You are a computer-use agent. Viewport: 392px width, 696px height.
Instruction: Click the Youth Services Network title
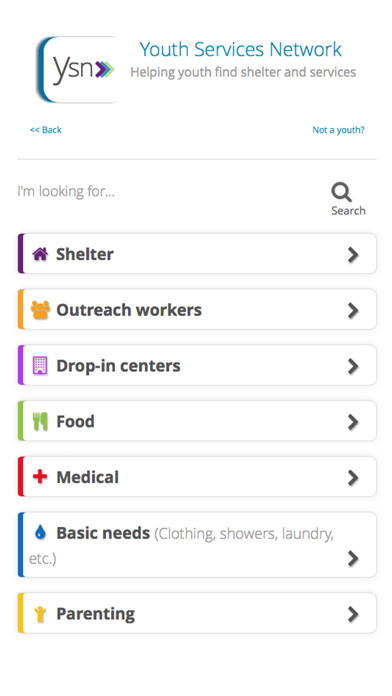click(241, 49)
